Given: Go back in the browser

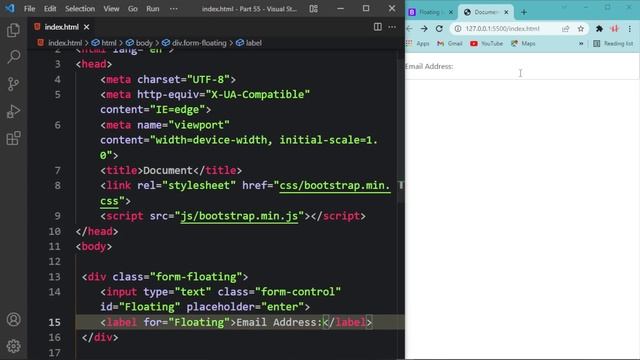Looking at the screenshot, I should [x=409, y=29].
